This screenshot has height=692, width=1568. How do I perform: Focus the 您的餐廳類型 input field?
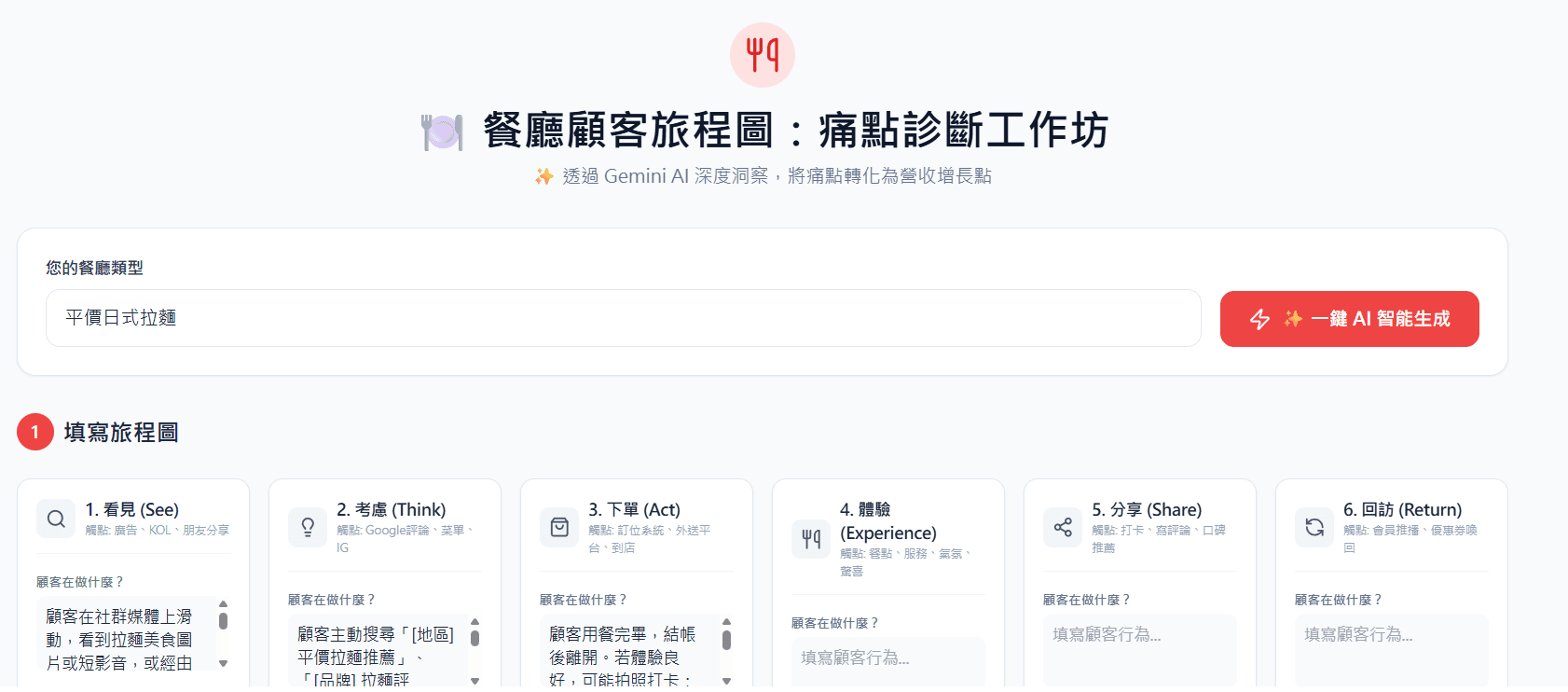tap(624, 318)
